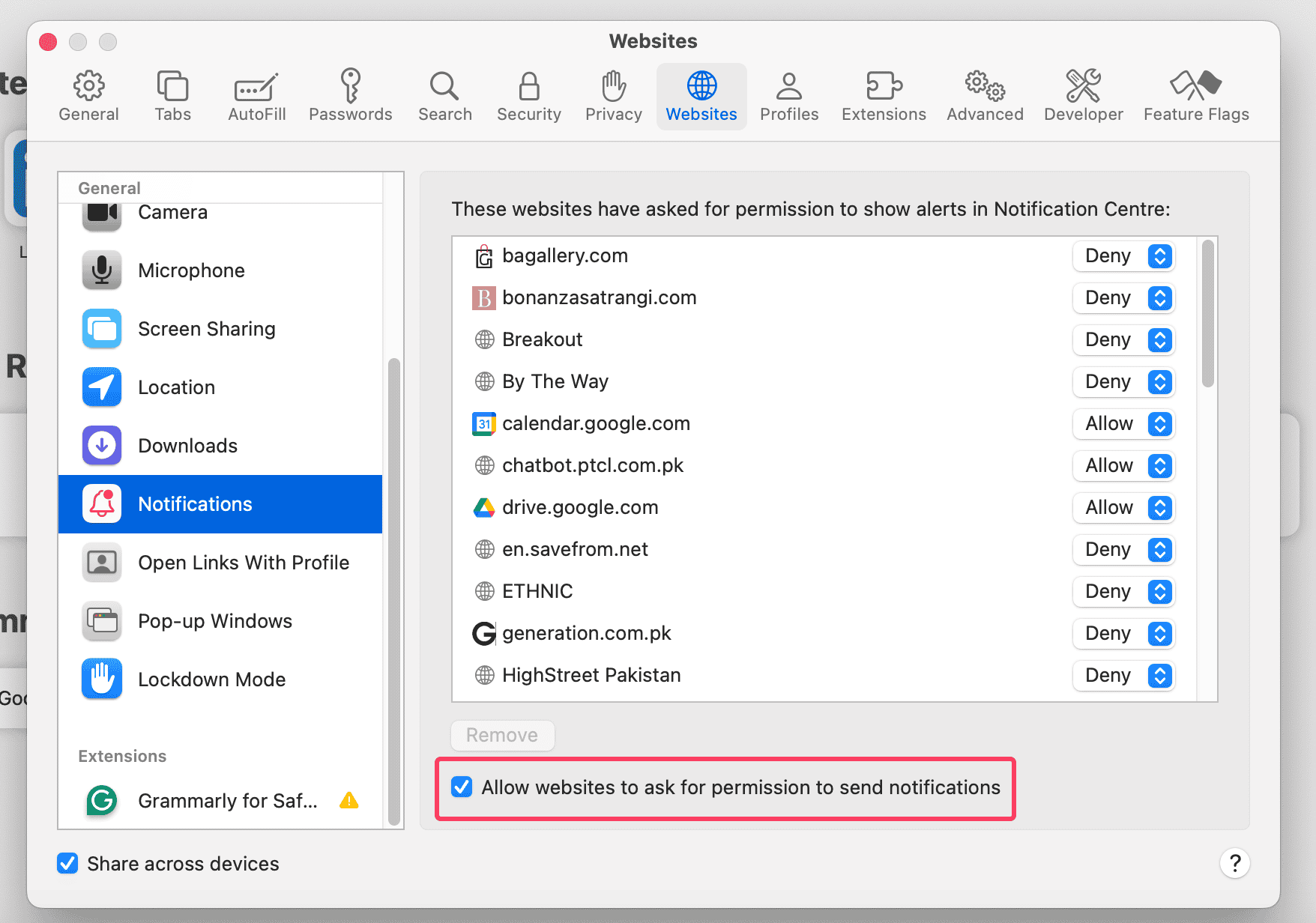This screenshot has height=923, width=1316.
Task: Open the Passwords key icon
Action: [350, 86]
